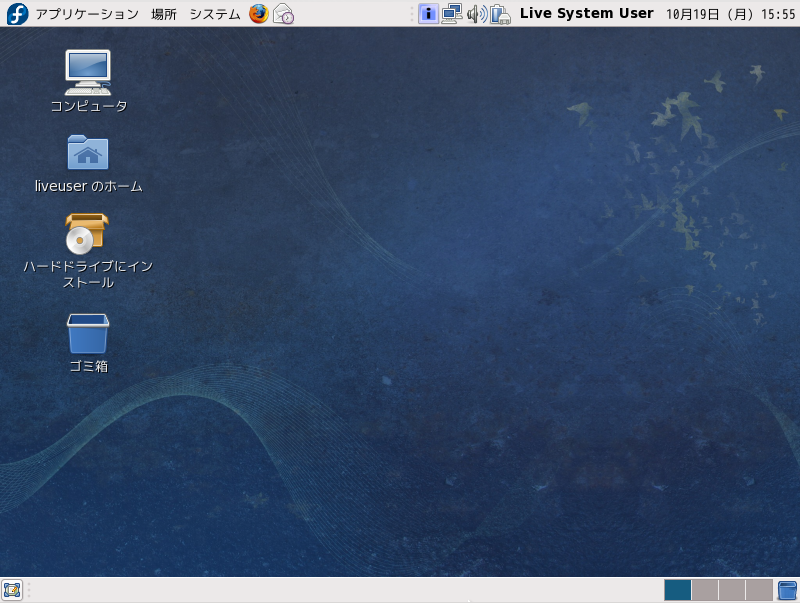This screenshot has height=603, width=800.
Task: Open the システム menu
Action: pos(214,14)
